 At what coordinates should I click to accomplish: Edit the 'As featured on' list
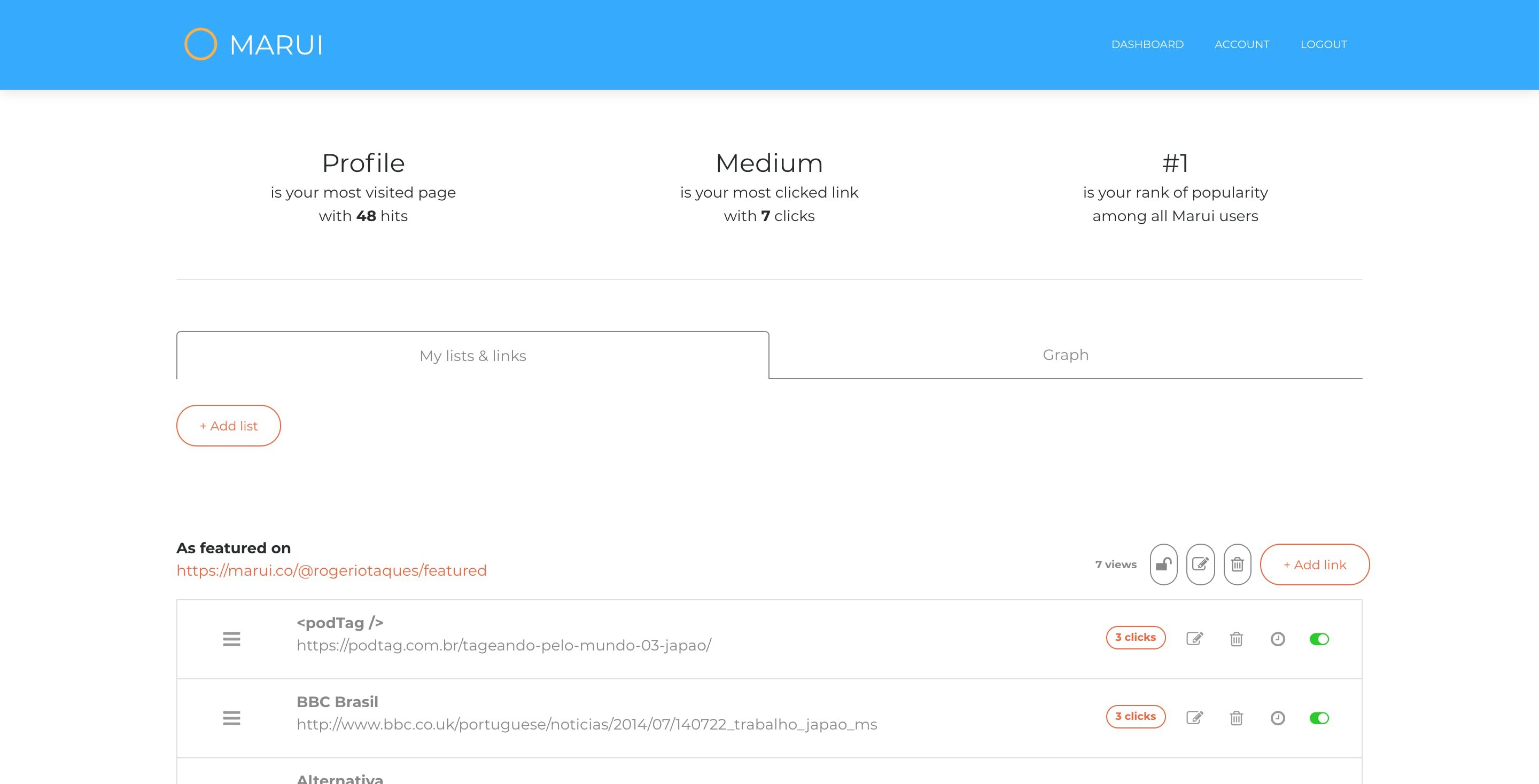click(1200, 565)
